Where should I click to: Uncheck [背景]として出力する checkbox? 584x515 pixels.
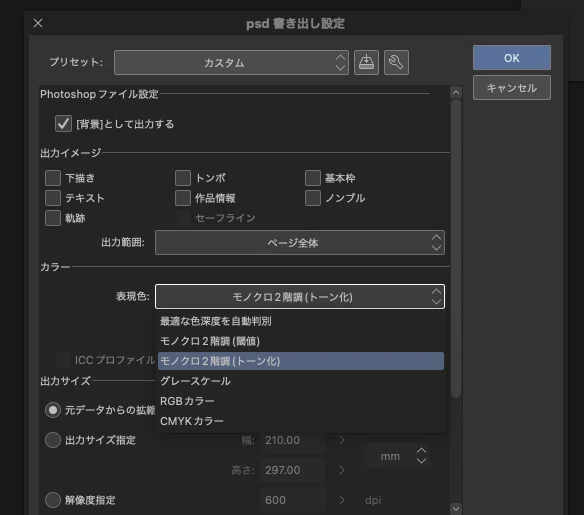[63, 123]
